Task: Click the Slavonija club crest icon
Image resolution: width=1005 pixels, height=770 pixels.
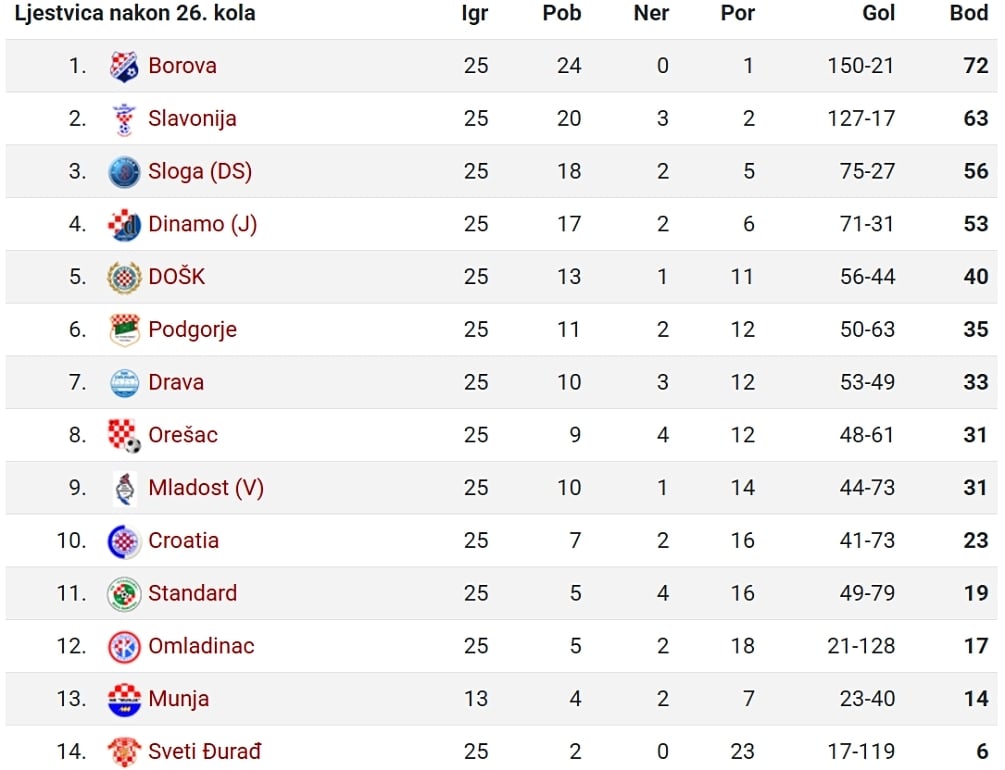Action: coord(124,119)
